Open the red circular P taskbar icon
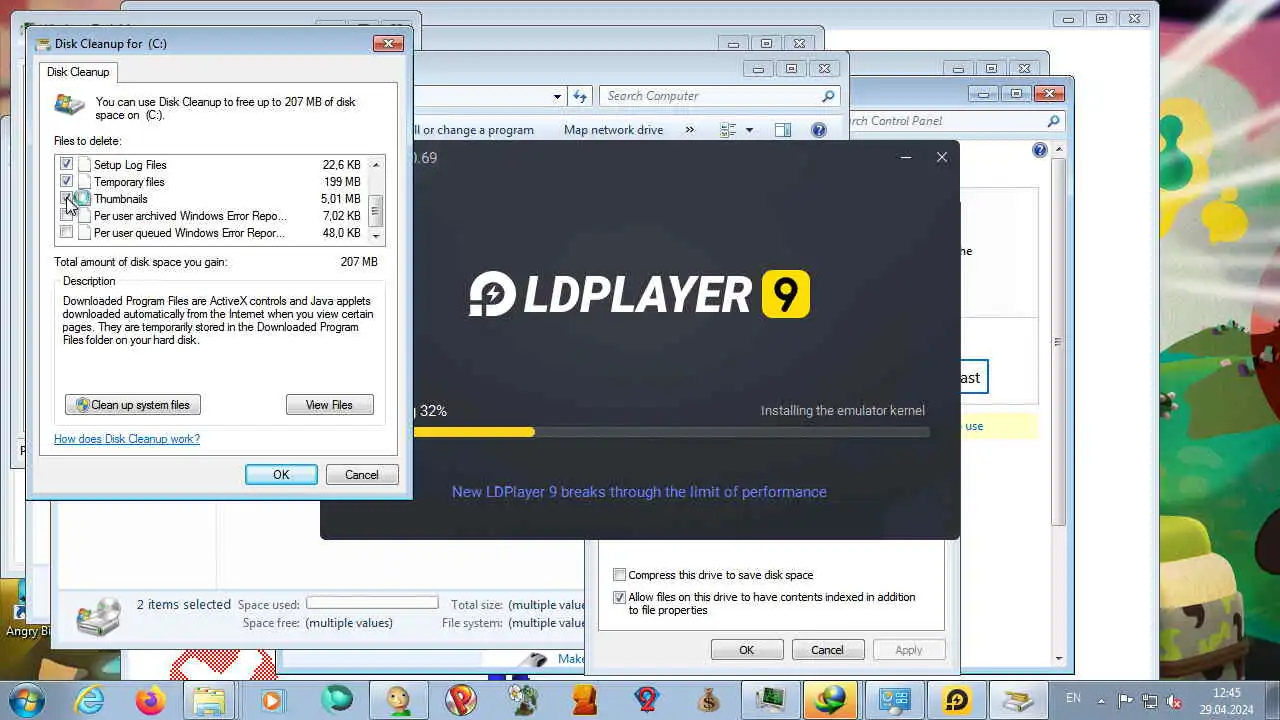 click(x=460, y=700)
